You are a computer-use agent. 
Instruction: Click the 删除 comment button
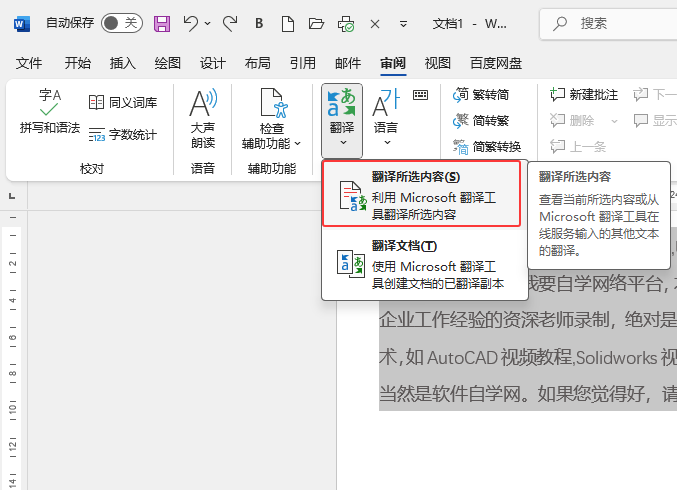tap(573, 120)
